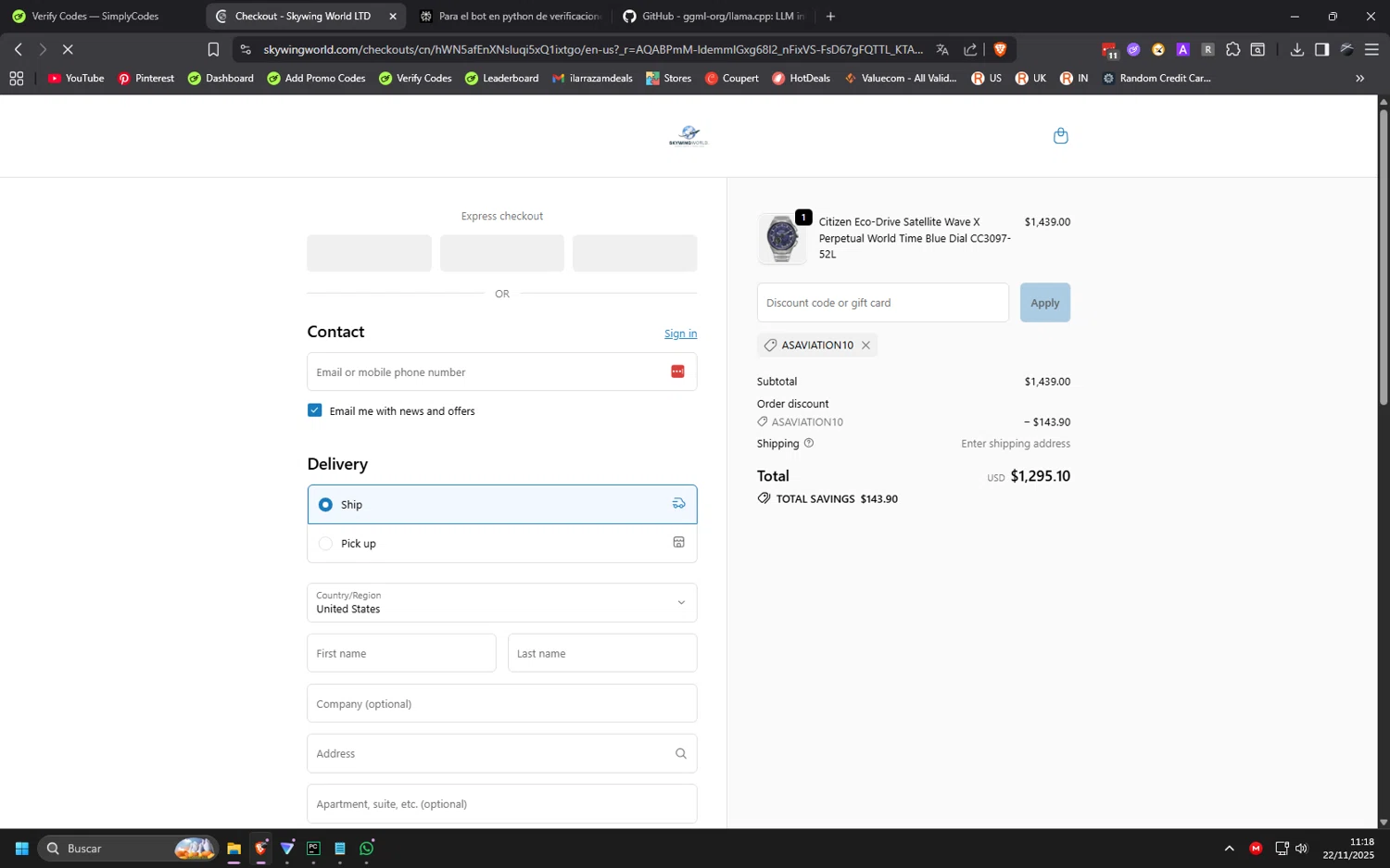This screenshot has height=868, width=1390.
Task: Open a new browser tab
Action: click(830, 17)
